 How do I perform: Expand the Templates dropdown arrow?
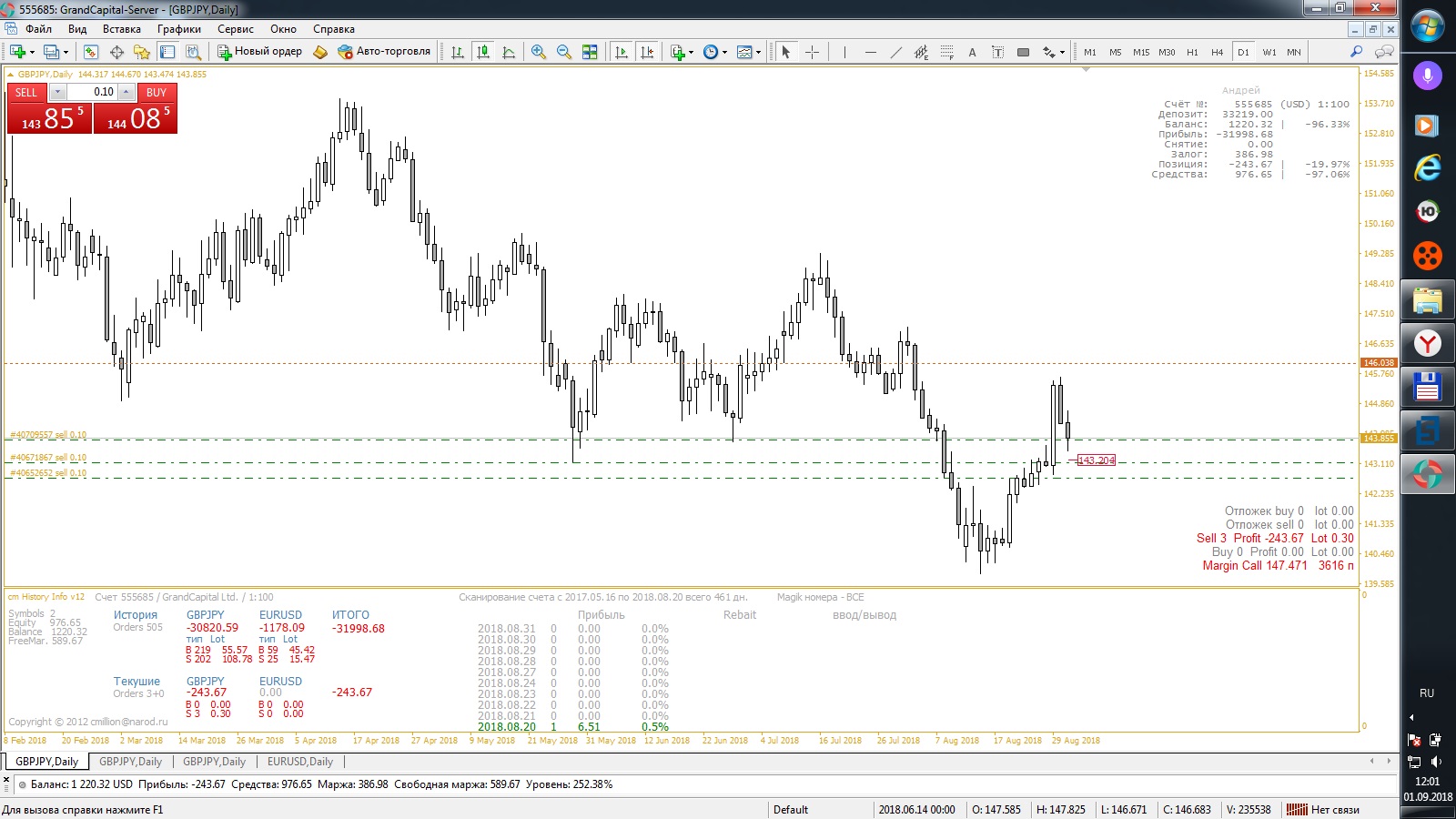pos(759,52)
